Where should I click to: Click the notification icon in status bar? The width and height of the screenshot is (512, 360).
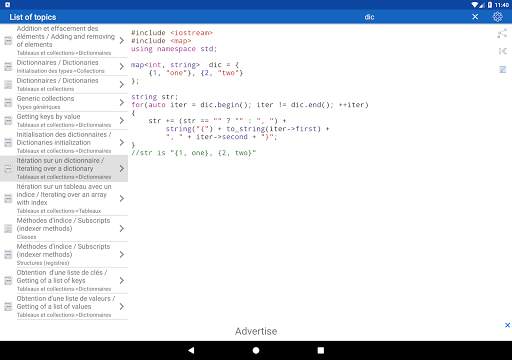point(7,5)
